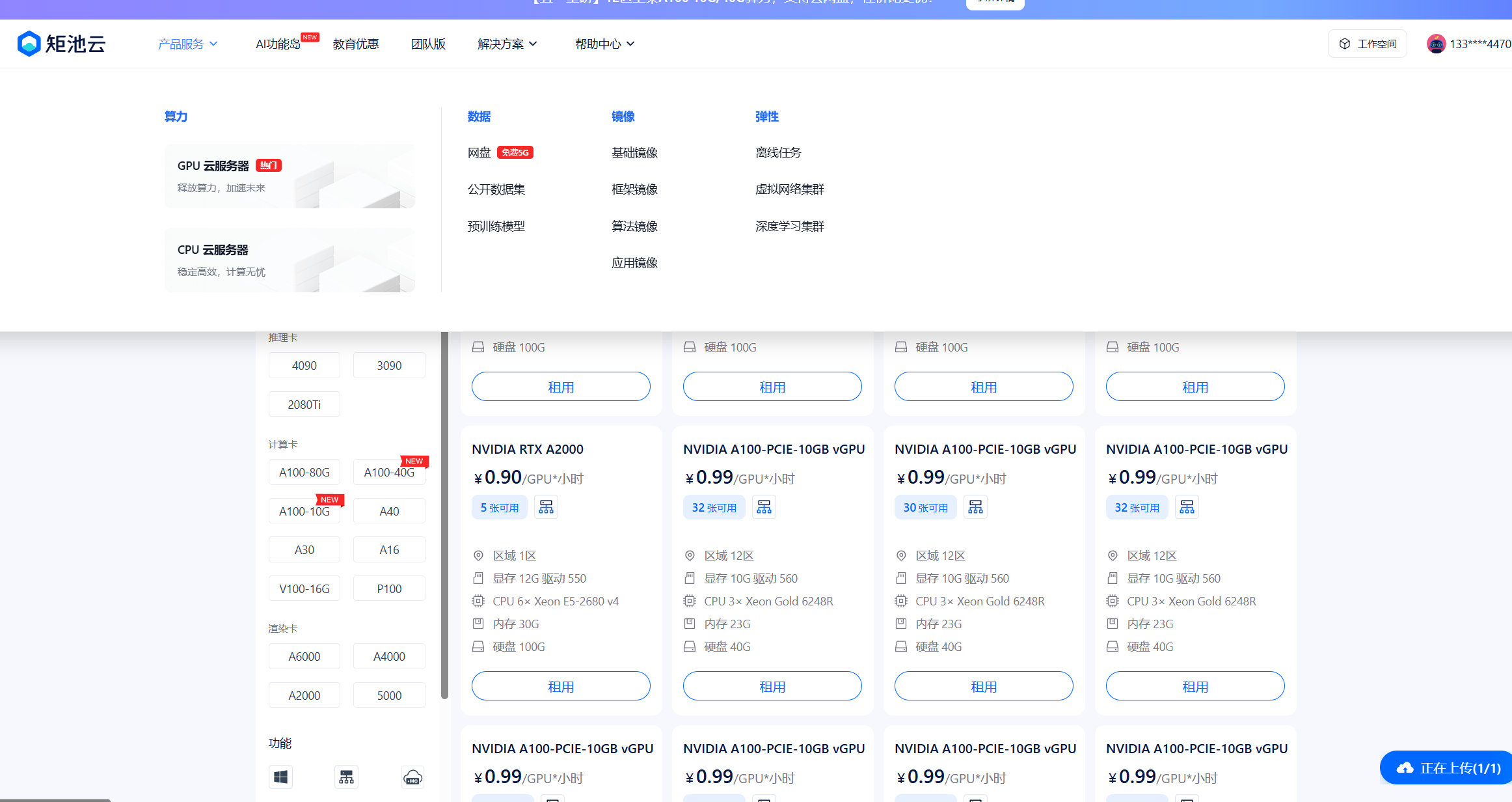Toggle the A6000 render card filter
Viewport: 1512px width, 802px height.
304,656
